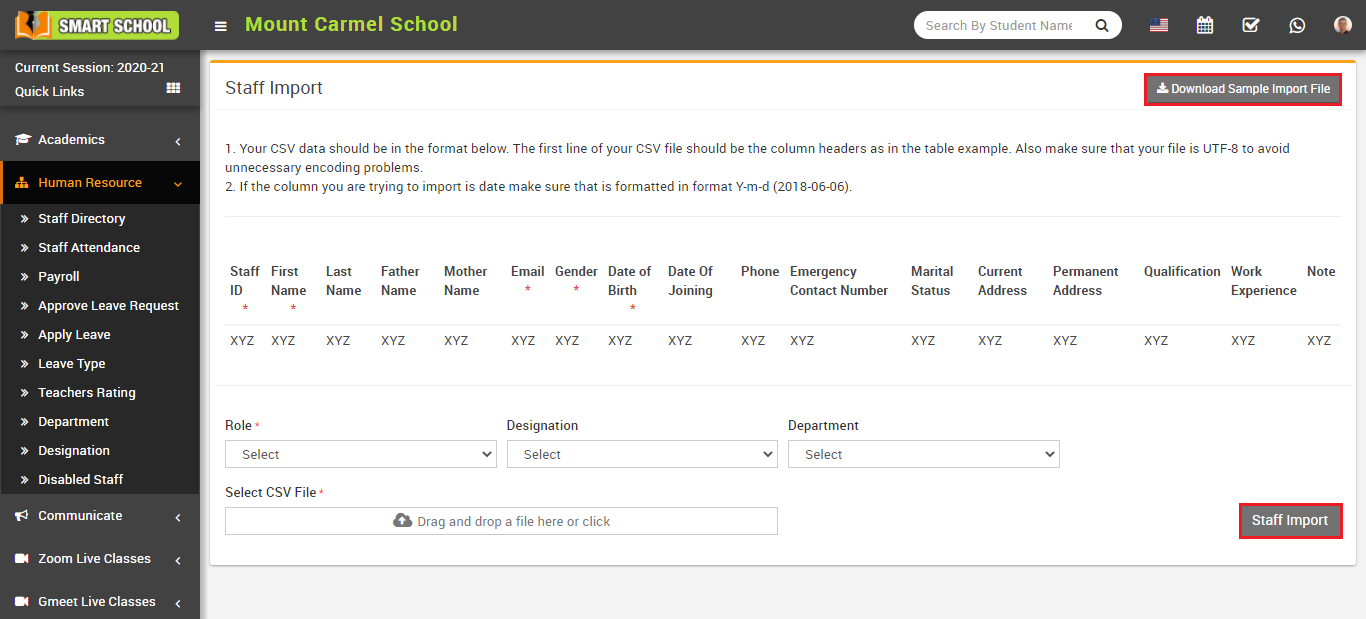This screenshot has width=1366, height=619.
Task: Expand the Communicate sidebar menu
Action: (100, 516)
